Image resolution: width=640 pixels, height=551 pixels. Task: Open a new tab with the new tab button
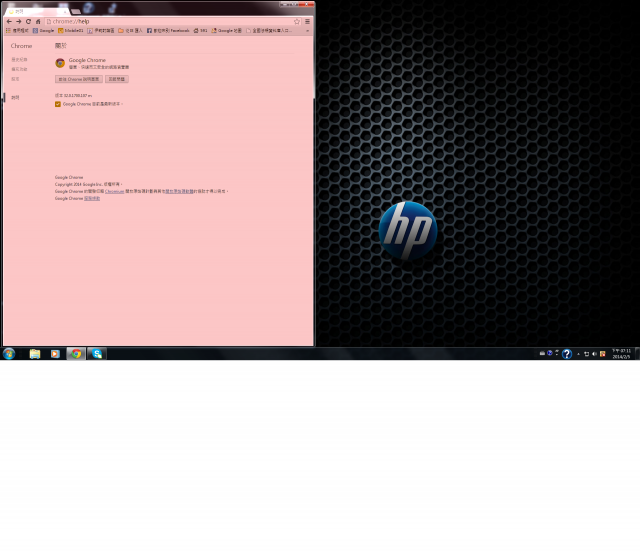(76, 11)
